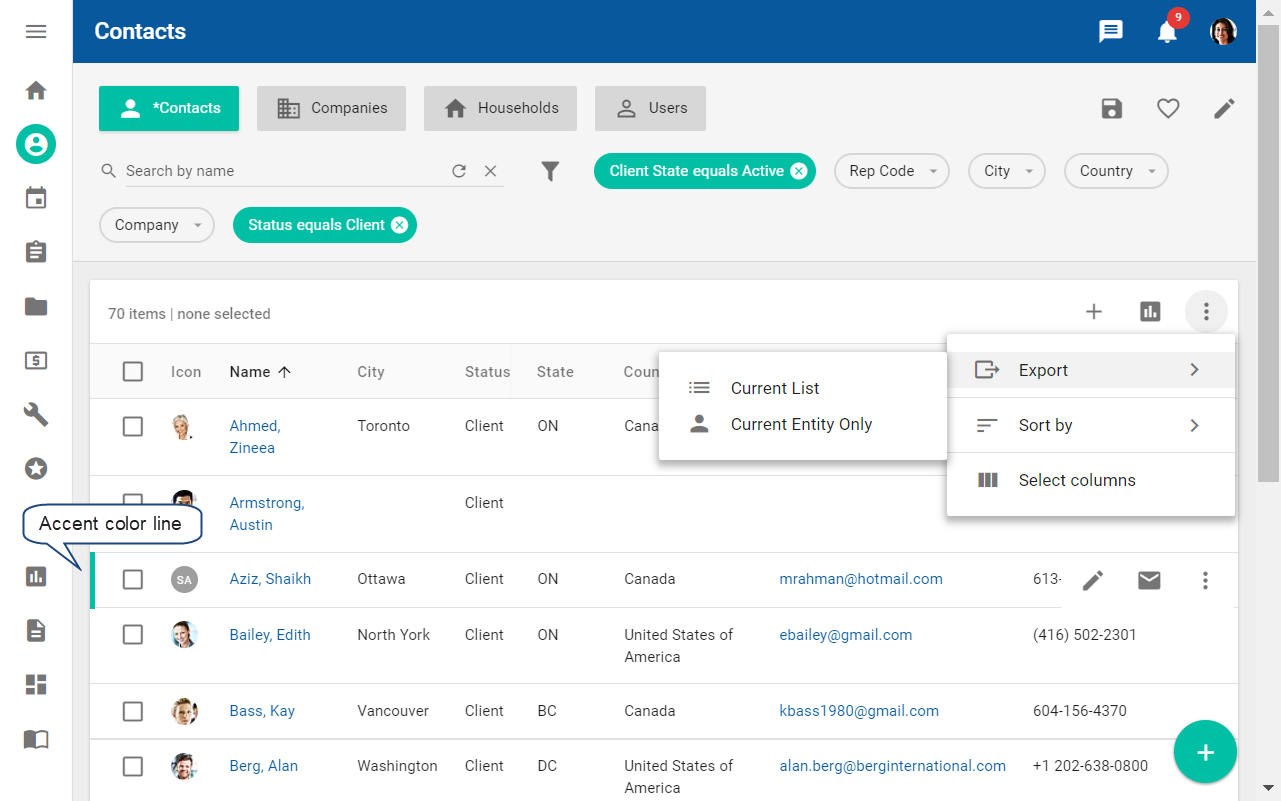Click Select columns menu item
1281x801 pixels.
(x=1076, y=480)
